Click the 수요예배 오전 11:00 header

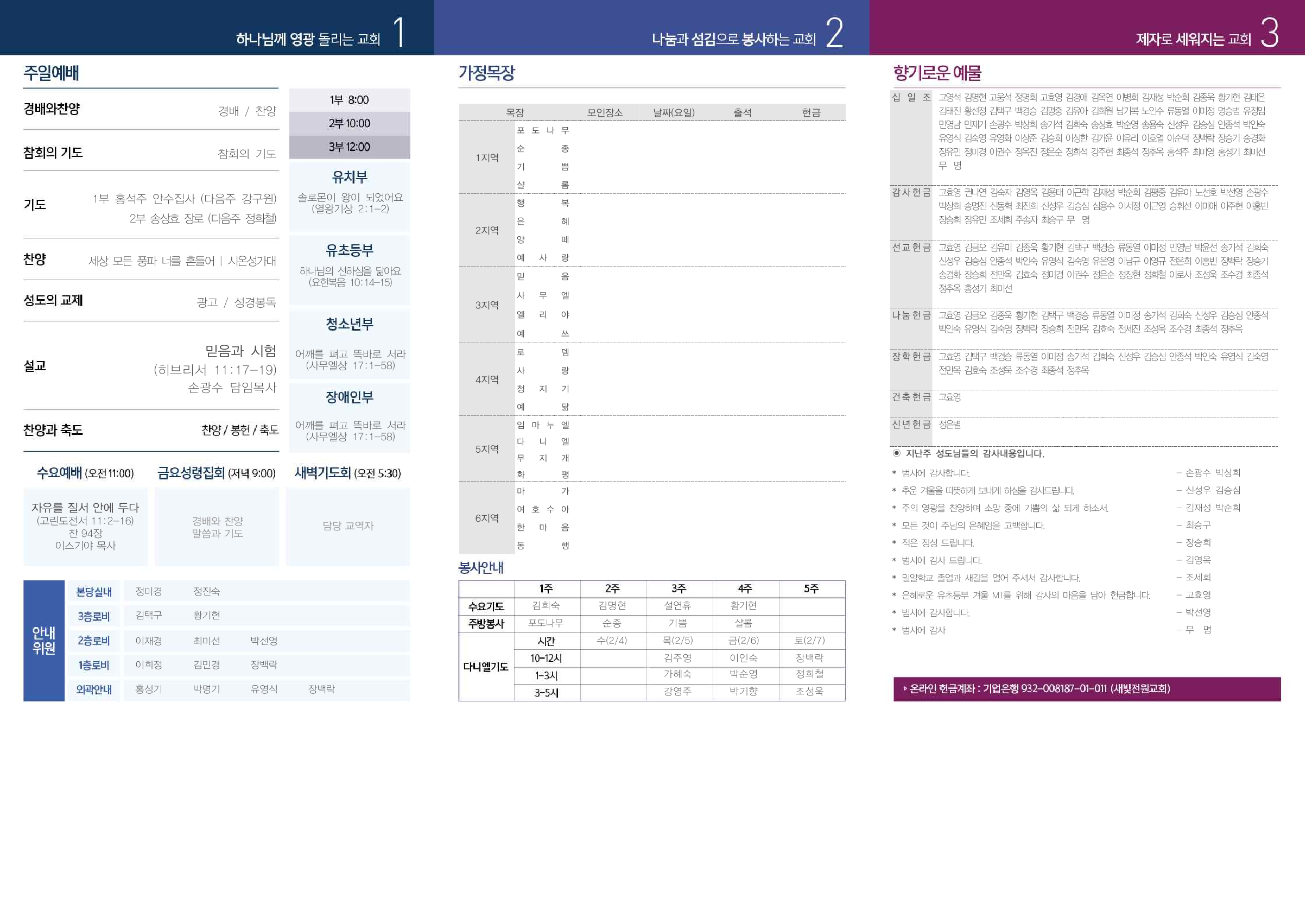tap(85, 473)
